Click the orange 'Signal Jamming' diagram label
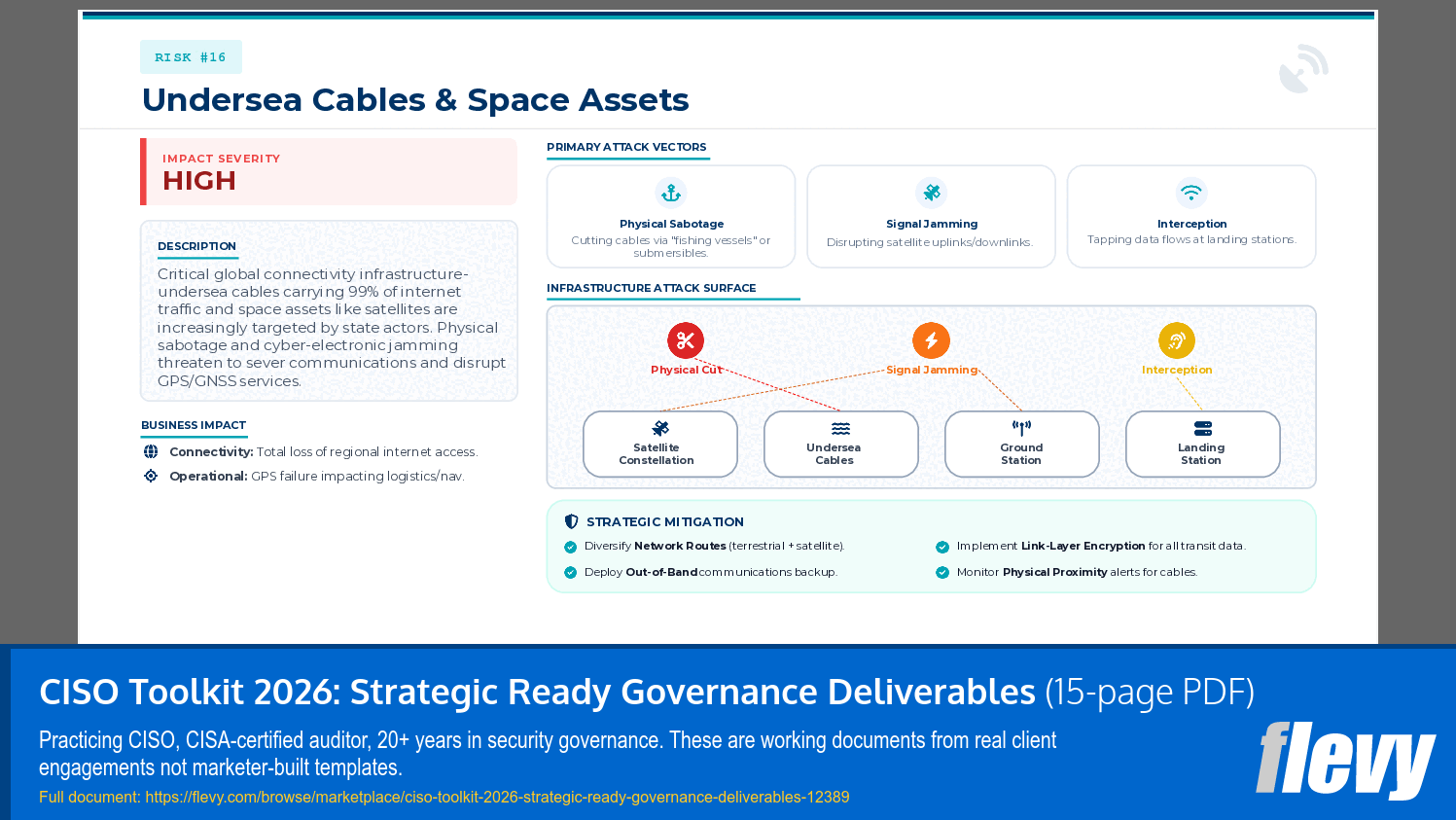The image size is (1456, 820). click(931, 370)
